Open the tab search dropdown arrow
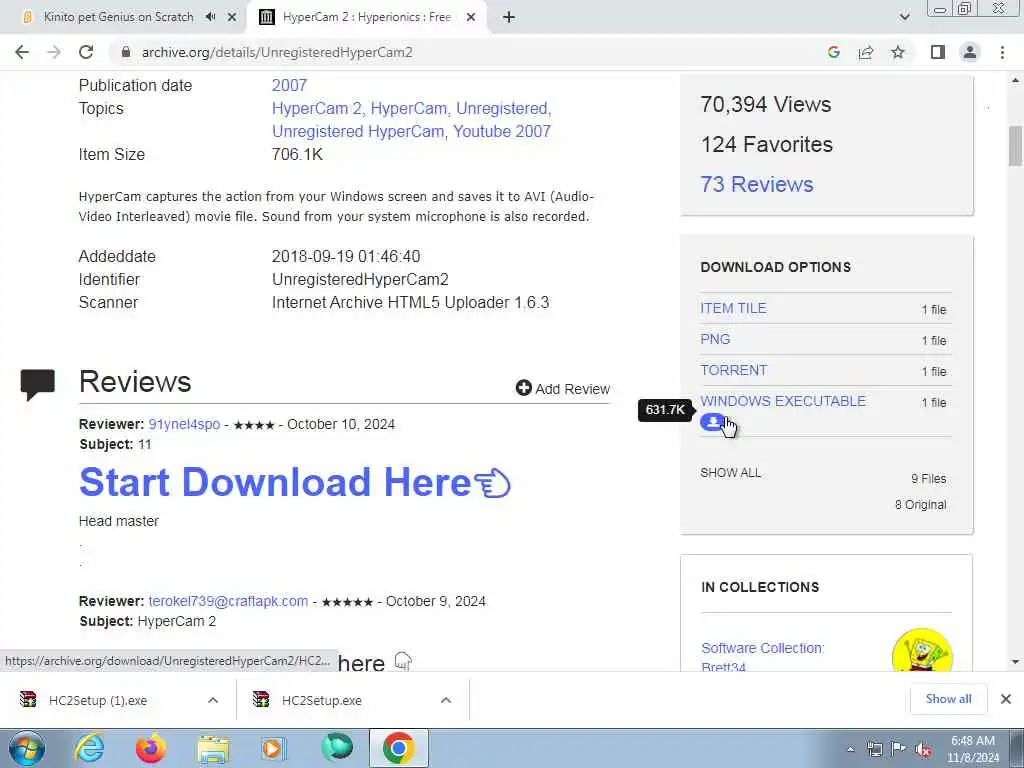The image size is (1024, 768). click(x=904, y=17)
